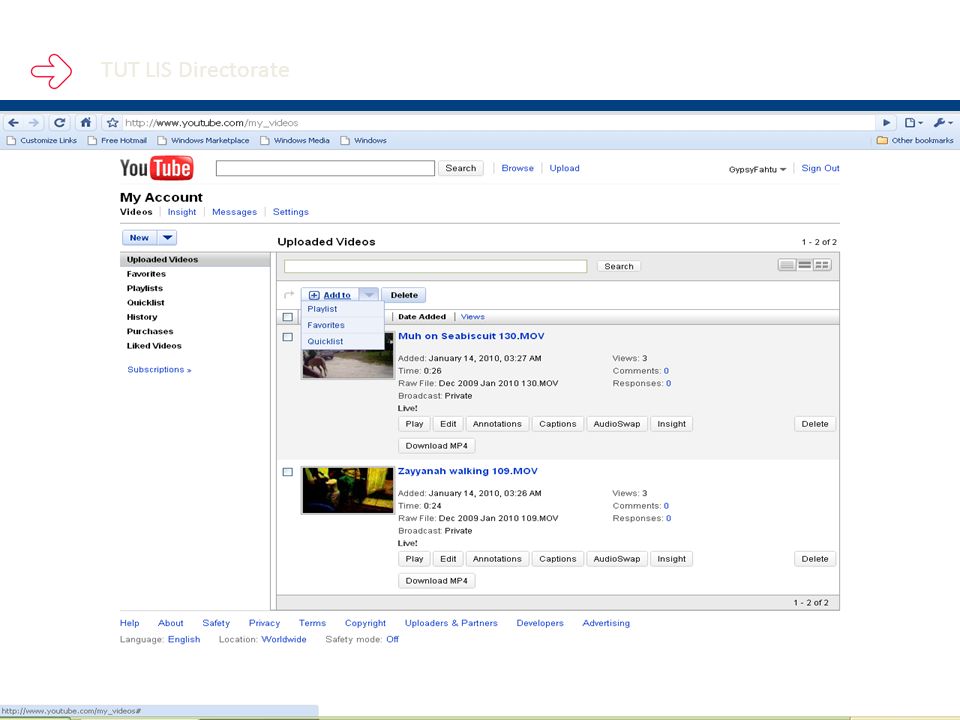The image size is (960, 720).
Task: Open the browser wrench tools menu
Action: (943, 123)
